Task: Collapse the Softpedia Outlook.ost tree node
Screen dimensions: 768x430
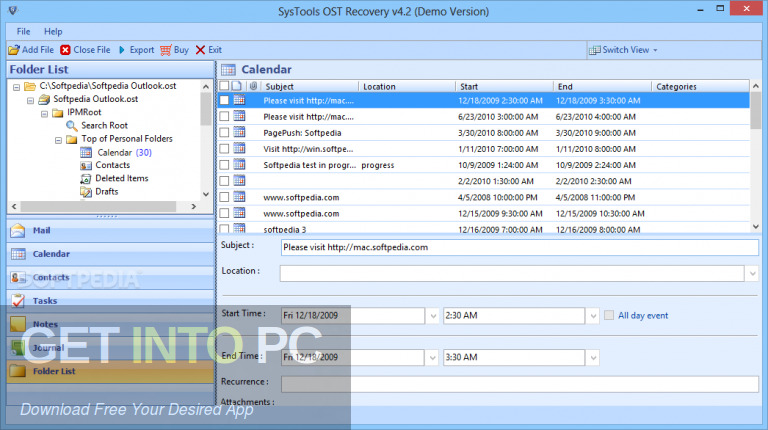Action: click(x=30, y=100)
